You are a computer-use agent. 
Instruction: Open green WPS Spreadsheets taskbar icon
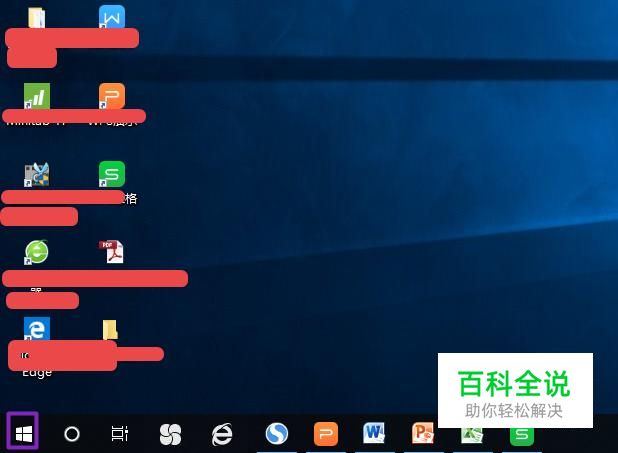click(x=522, y=436)
